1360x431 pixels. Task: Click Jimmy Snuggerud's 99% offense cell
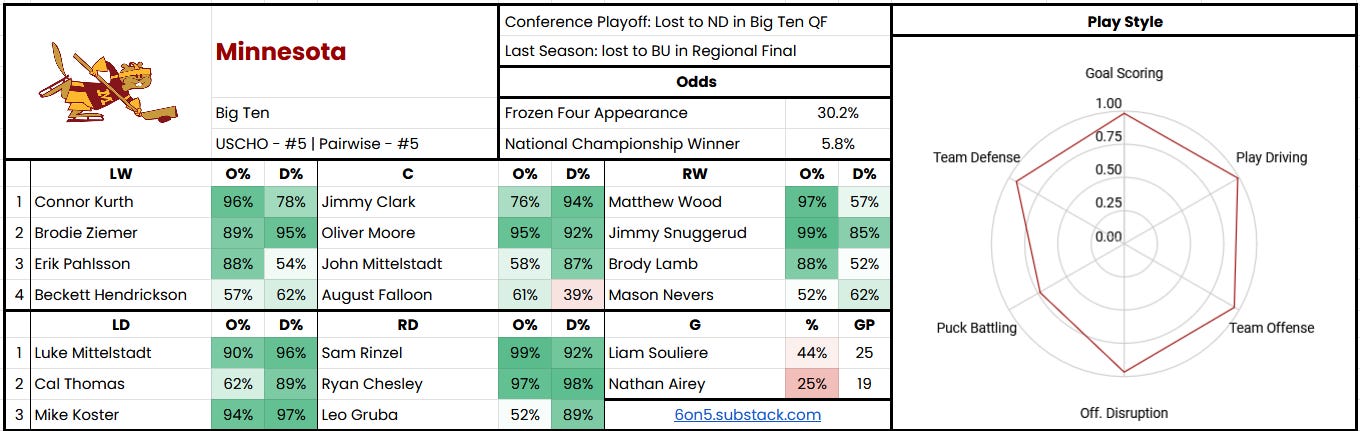[811, 233]
